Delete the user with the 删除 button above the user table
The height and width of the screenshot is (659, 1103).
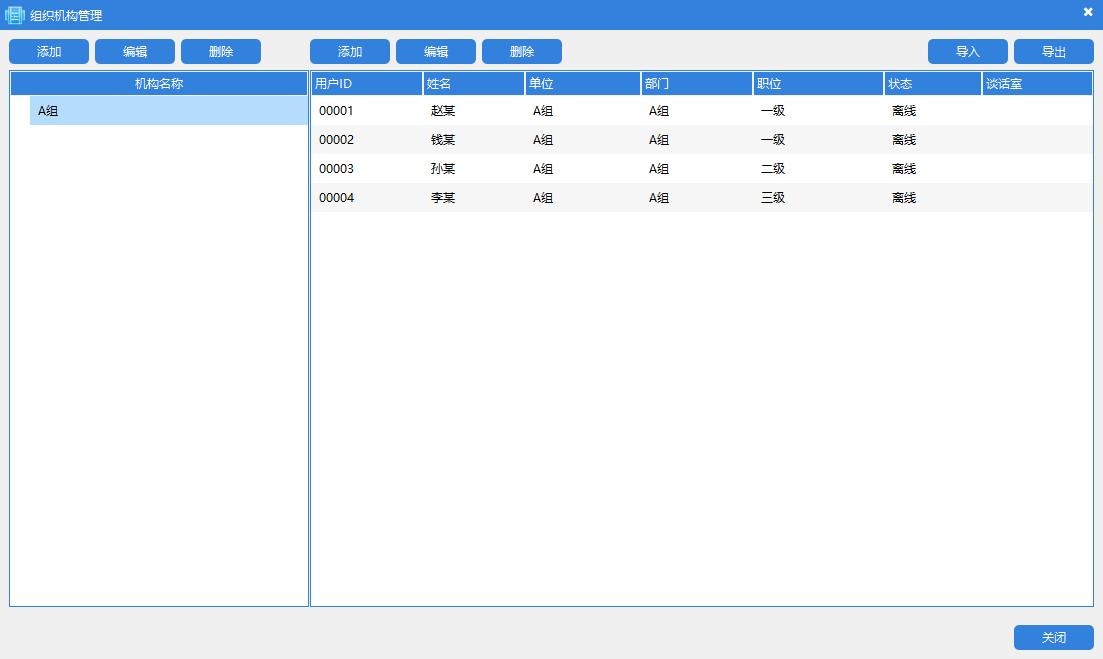(522, 52)
